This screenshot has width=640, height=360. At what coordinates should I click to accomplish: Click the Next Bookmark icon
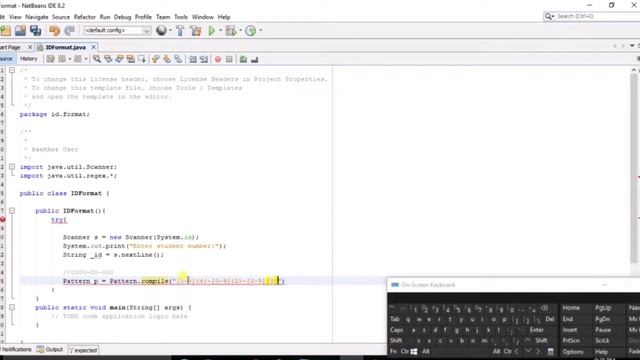(167, 60)
